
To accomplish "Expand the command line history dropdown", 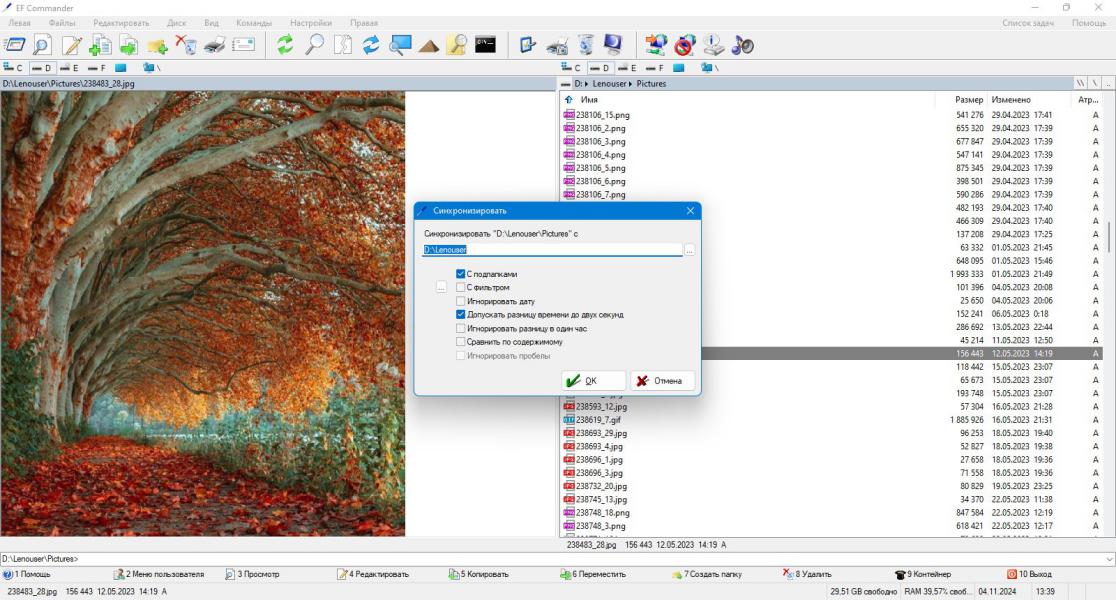I will (x=1109, y=559).
